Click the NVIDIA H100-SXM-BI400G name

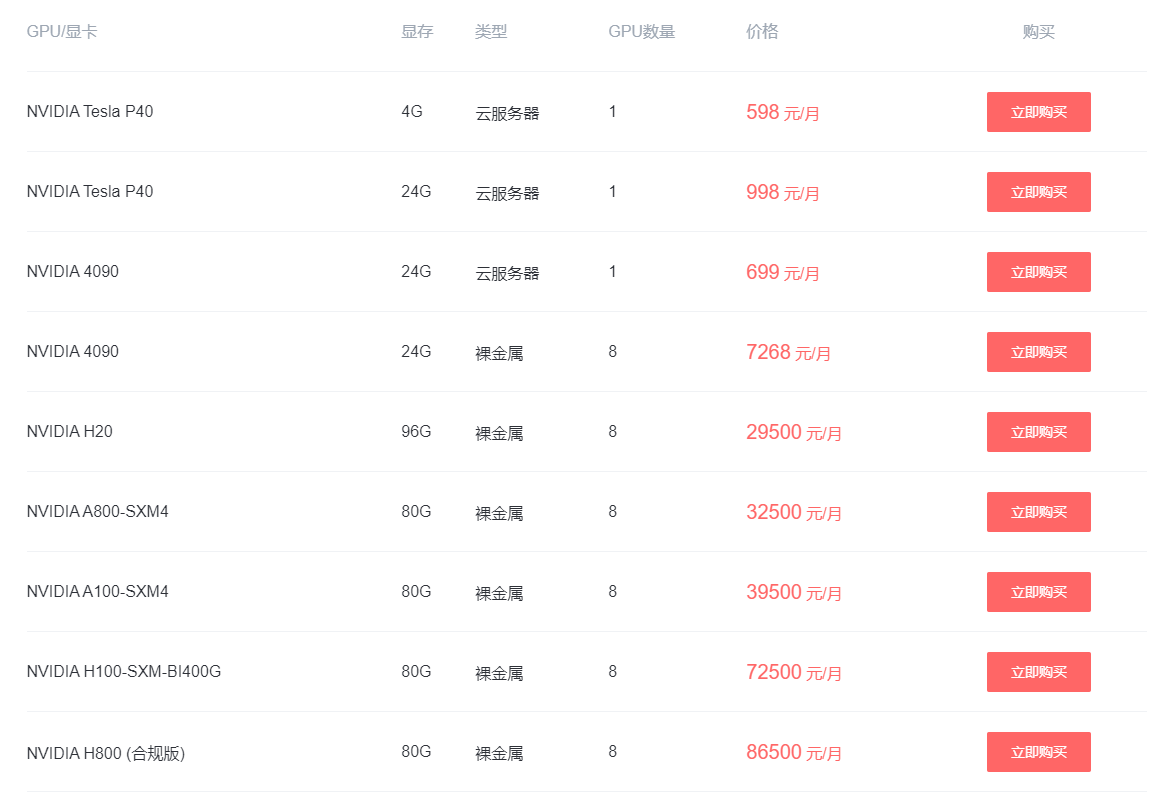click(124, 672)
